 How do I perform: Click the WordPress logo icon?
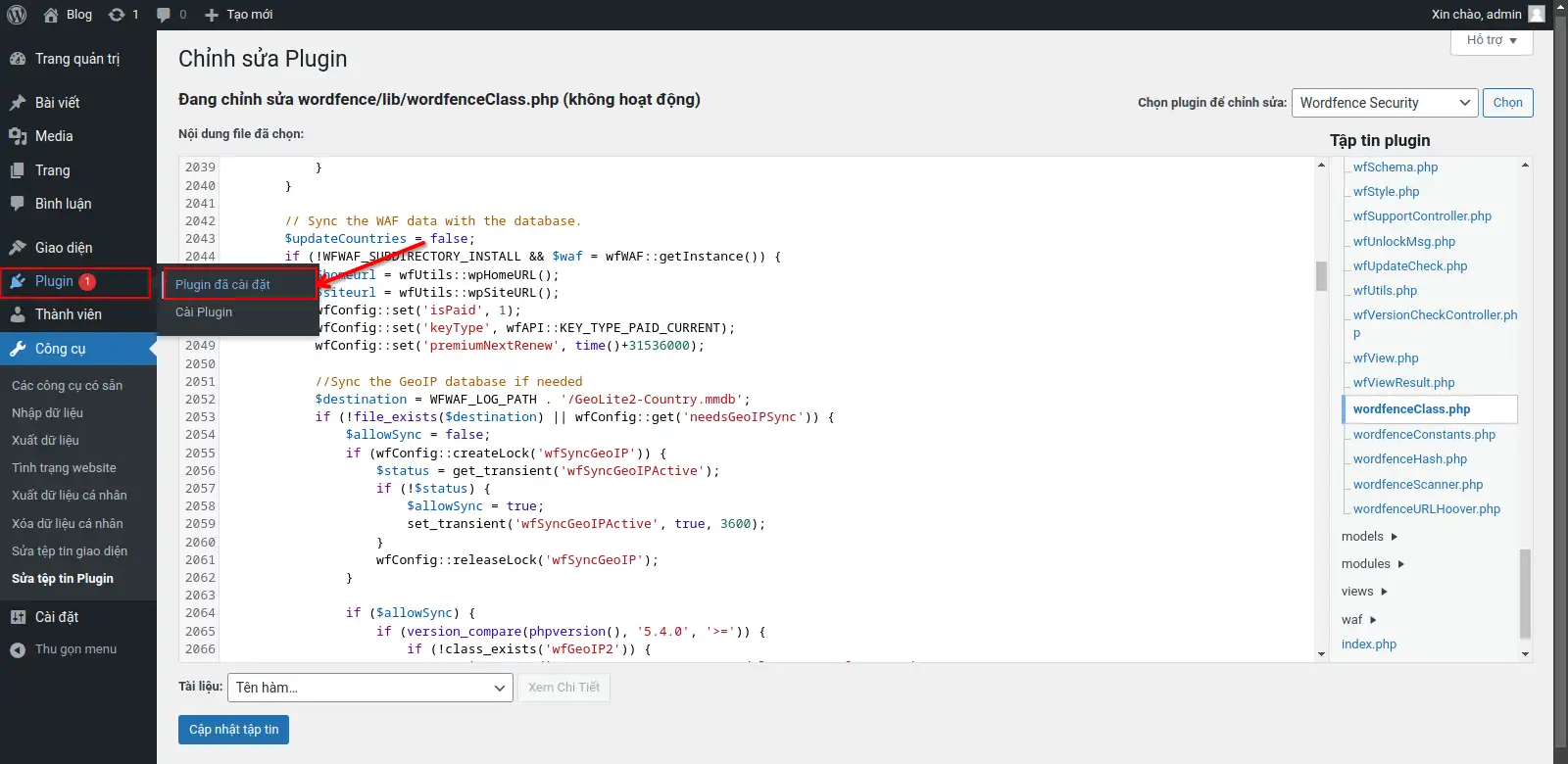coord(17,15)
